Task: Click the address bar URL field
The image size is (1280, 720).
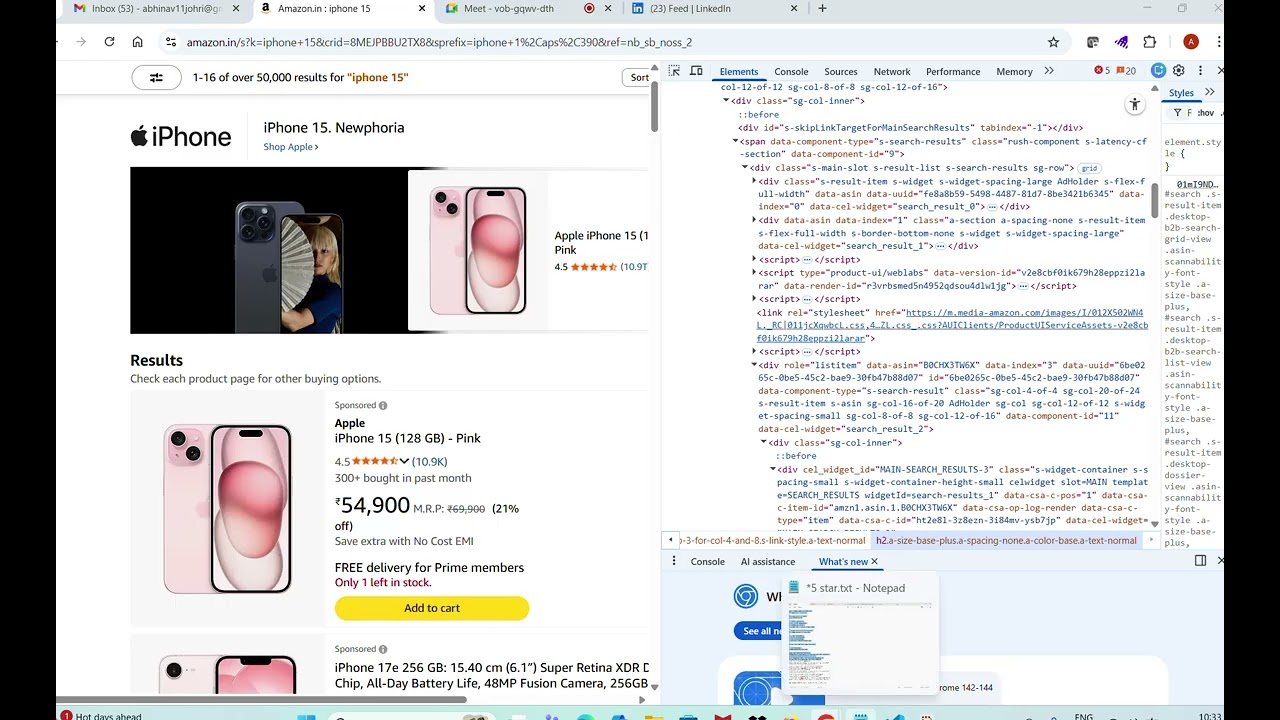Action: (x=610, y=42)
